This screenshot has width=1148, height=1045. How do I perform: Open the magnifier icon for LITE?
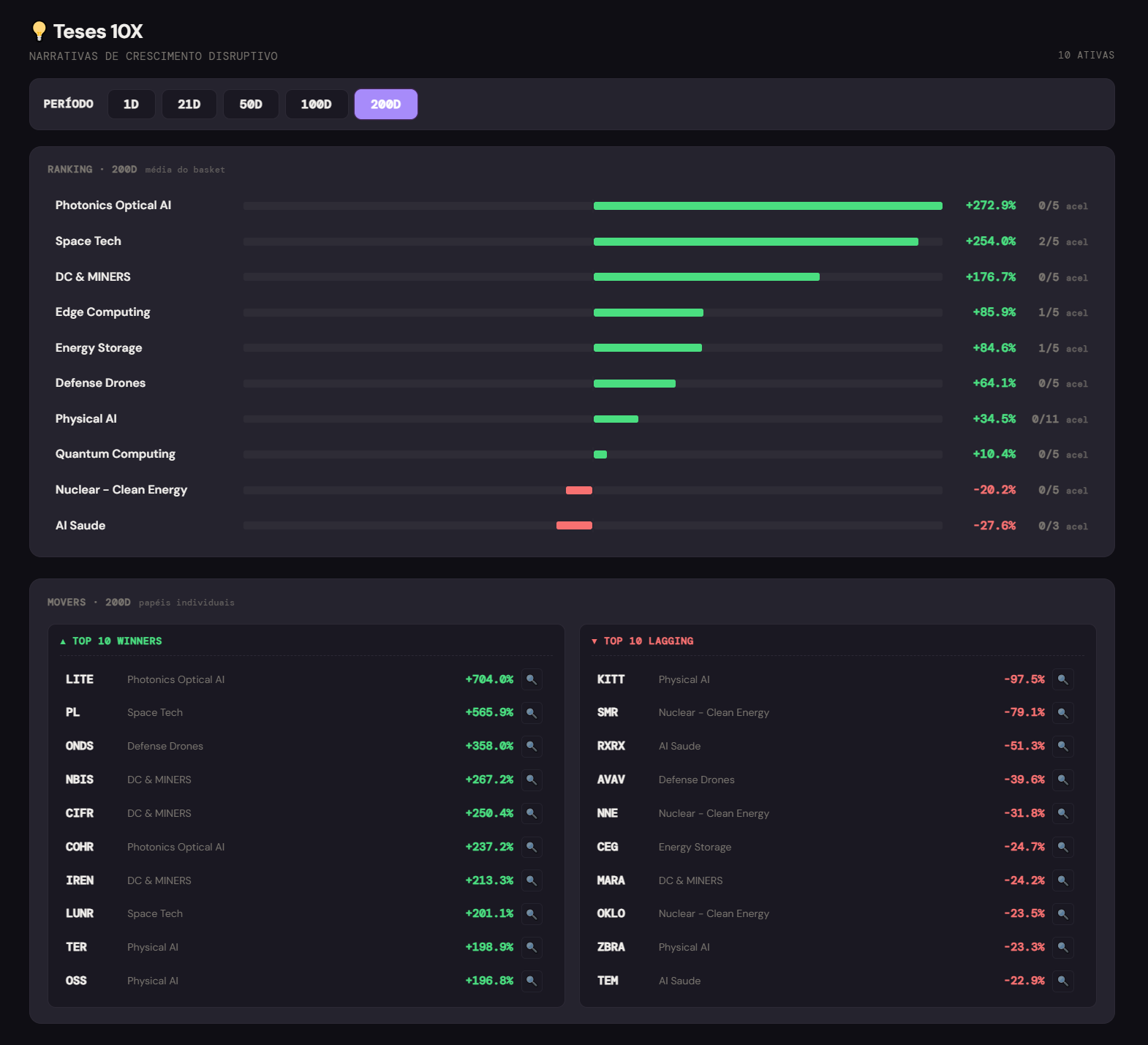532,679
